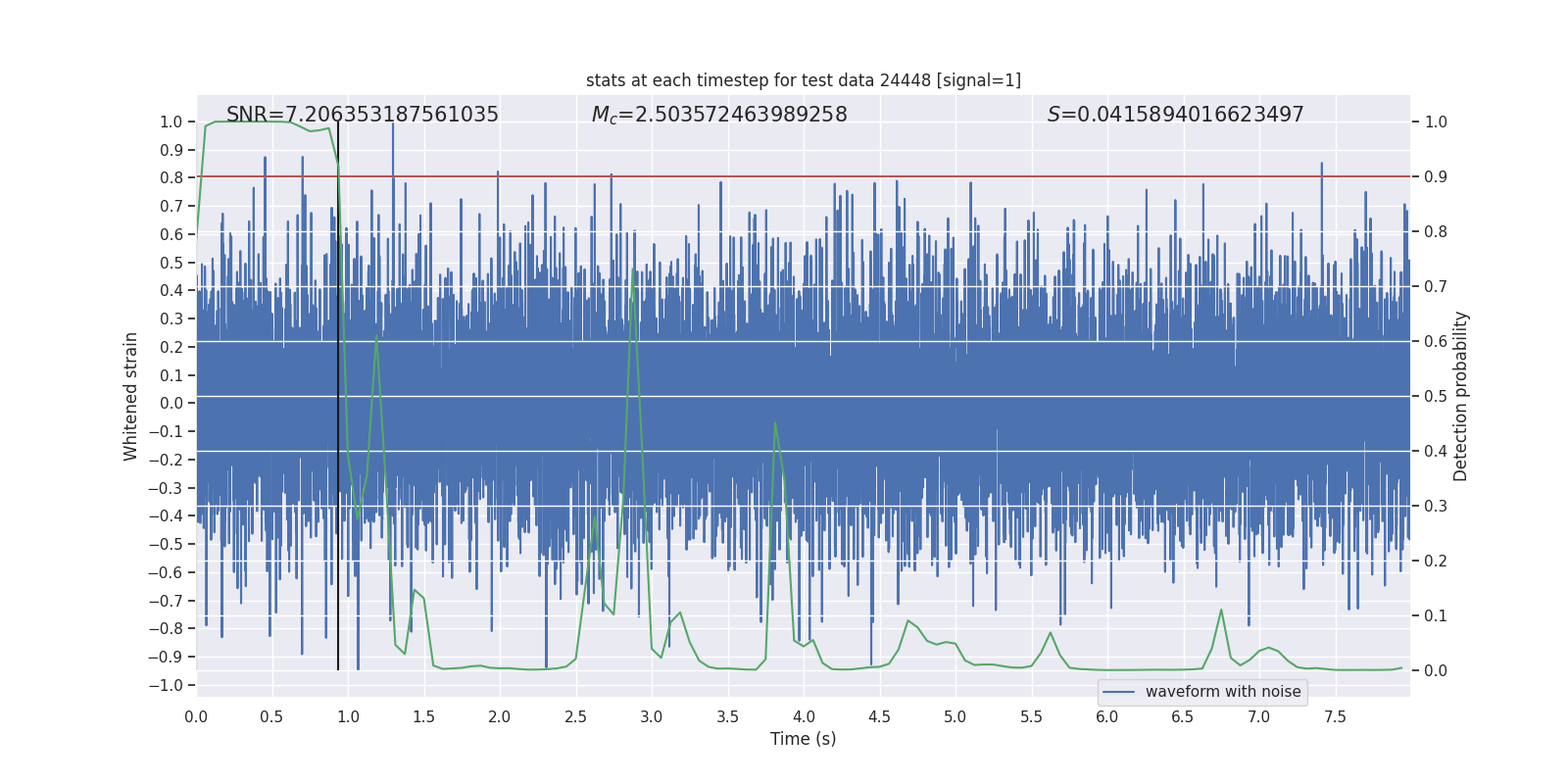Screen dimensions: 1568x784
Task: Select the 0.7 tick on the Detection probability axis
Action: click(1436, 287)
